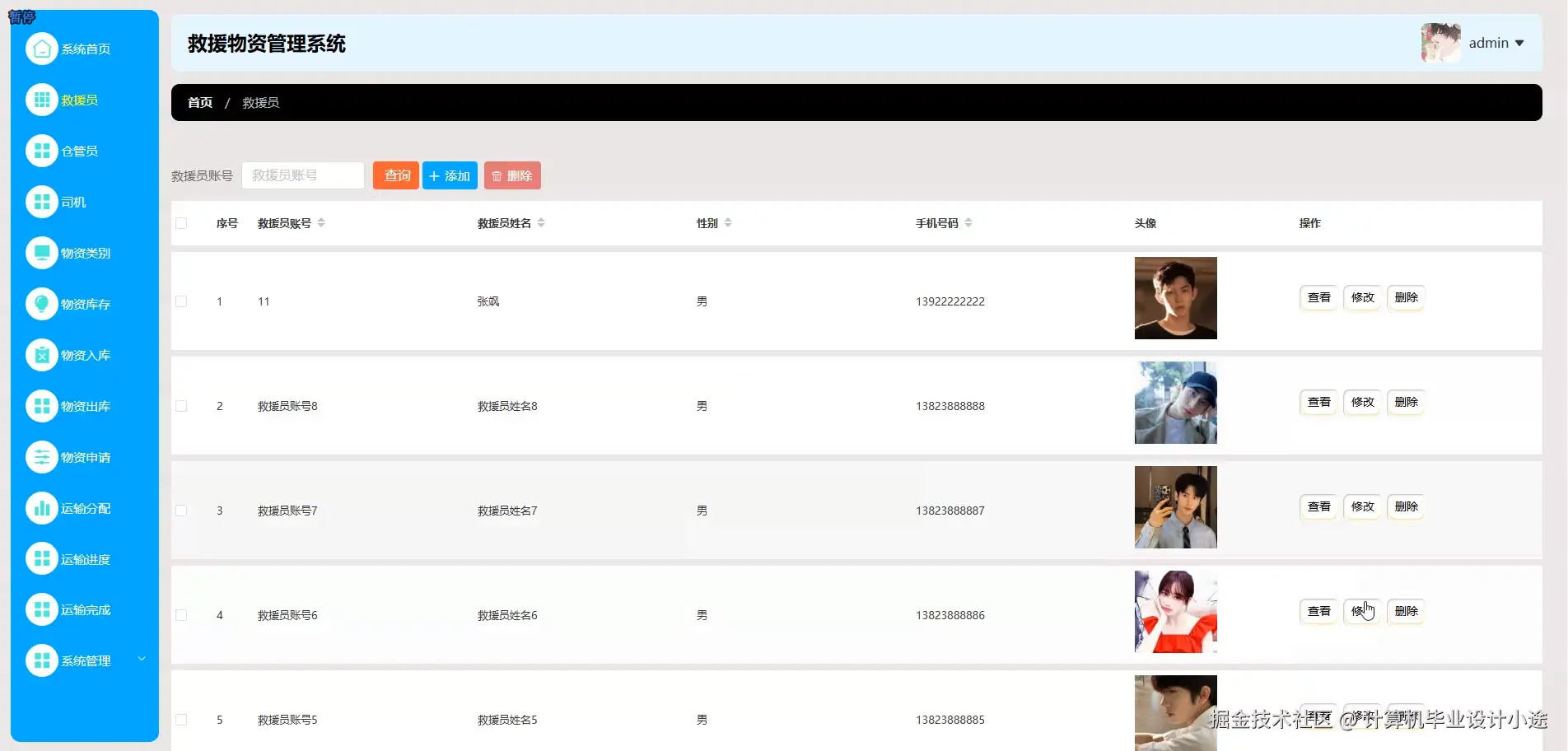Open 运输分配 menu item
The image size is (1568, 751).
pos(86,509)
